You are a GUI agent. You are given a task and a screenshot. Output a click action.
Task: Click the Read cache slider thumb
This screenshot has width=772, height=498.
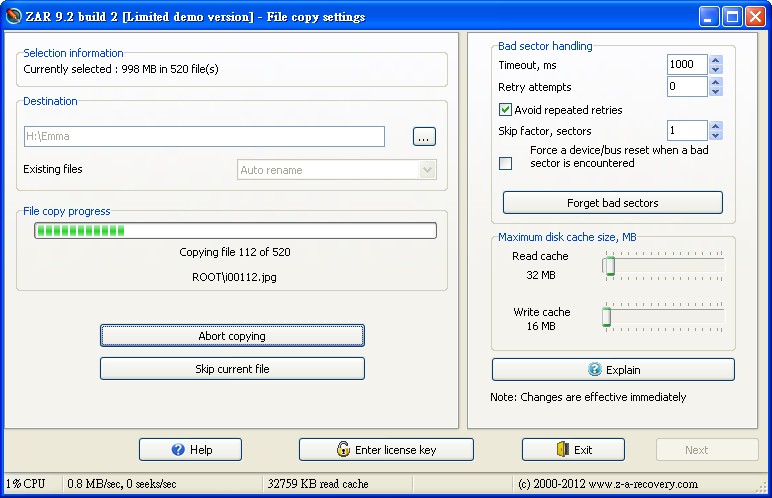(x=610, y=266)
